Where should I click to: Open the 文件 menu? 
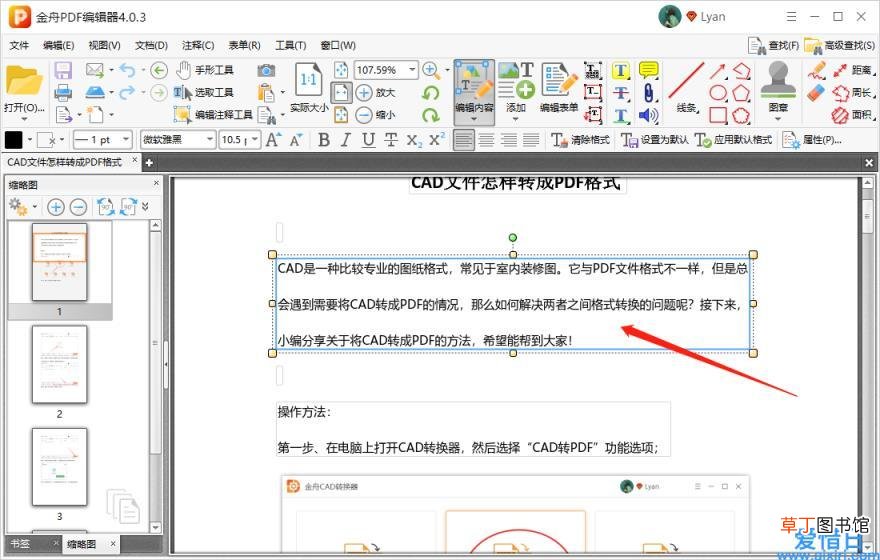(x=19, y=45)
